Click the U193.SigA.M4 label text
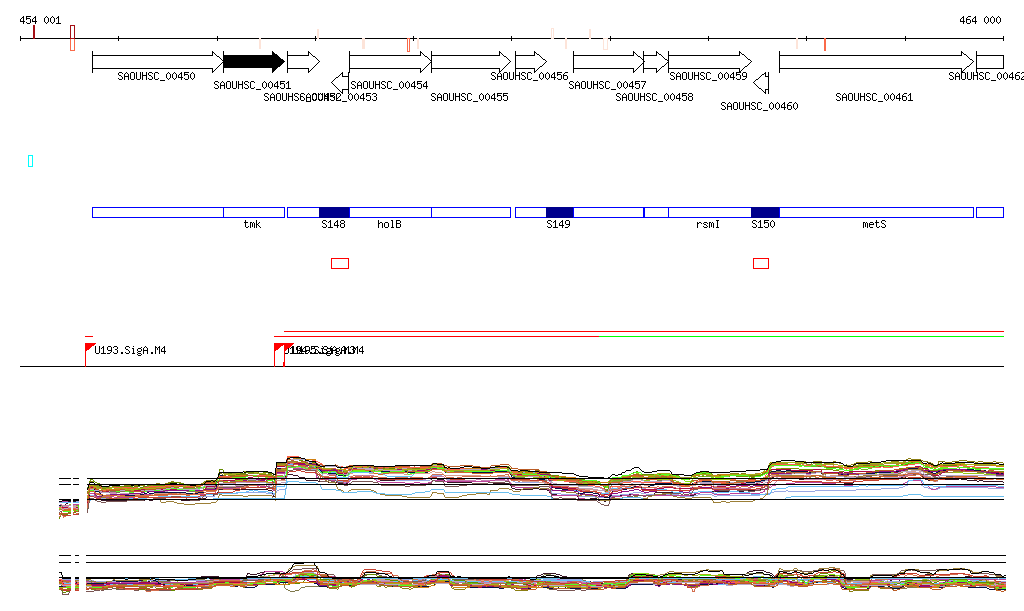 [130, 351]
